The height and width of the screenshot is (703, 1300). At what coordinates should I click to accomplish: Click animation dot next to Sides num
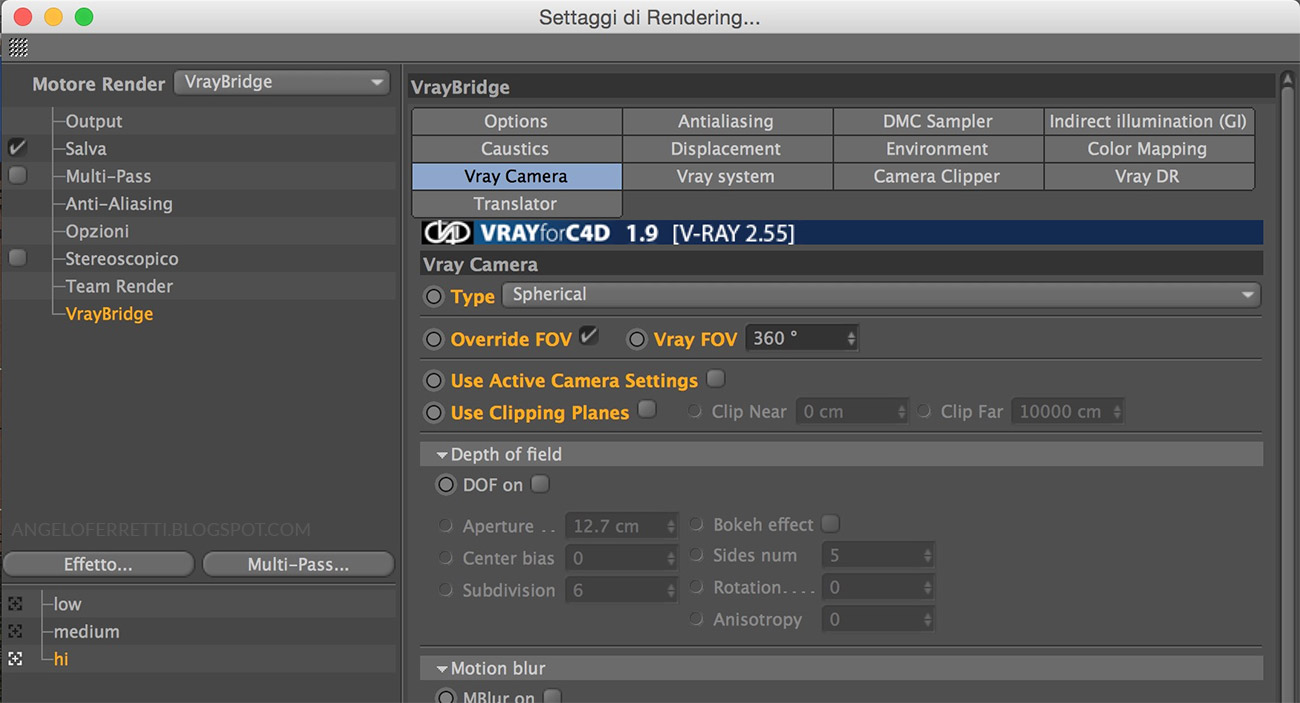tap(696, 555)
